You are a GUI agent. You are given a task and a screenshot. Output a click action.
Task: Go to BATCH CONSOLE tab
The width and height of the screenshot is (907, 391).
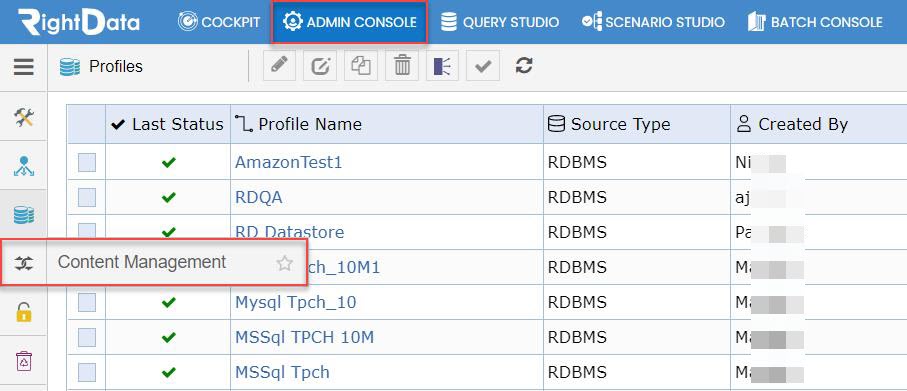(x=814, y=22)
